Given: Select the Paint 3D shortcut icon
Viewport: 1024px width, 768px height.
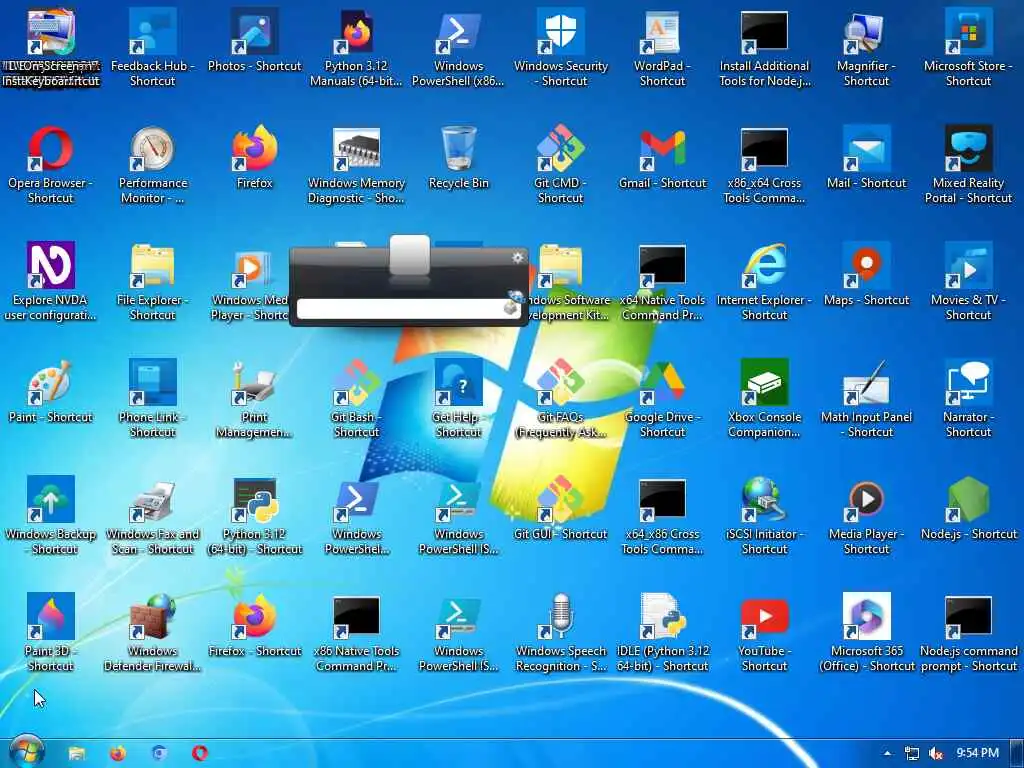Looking at the screenshot, I should pos(50,632).
